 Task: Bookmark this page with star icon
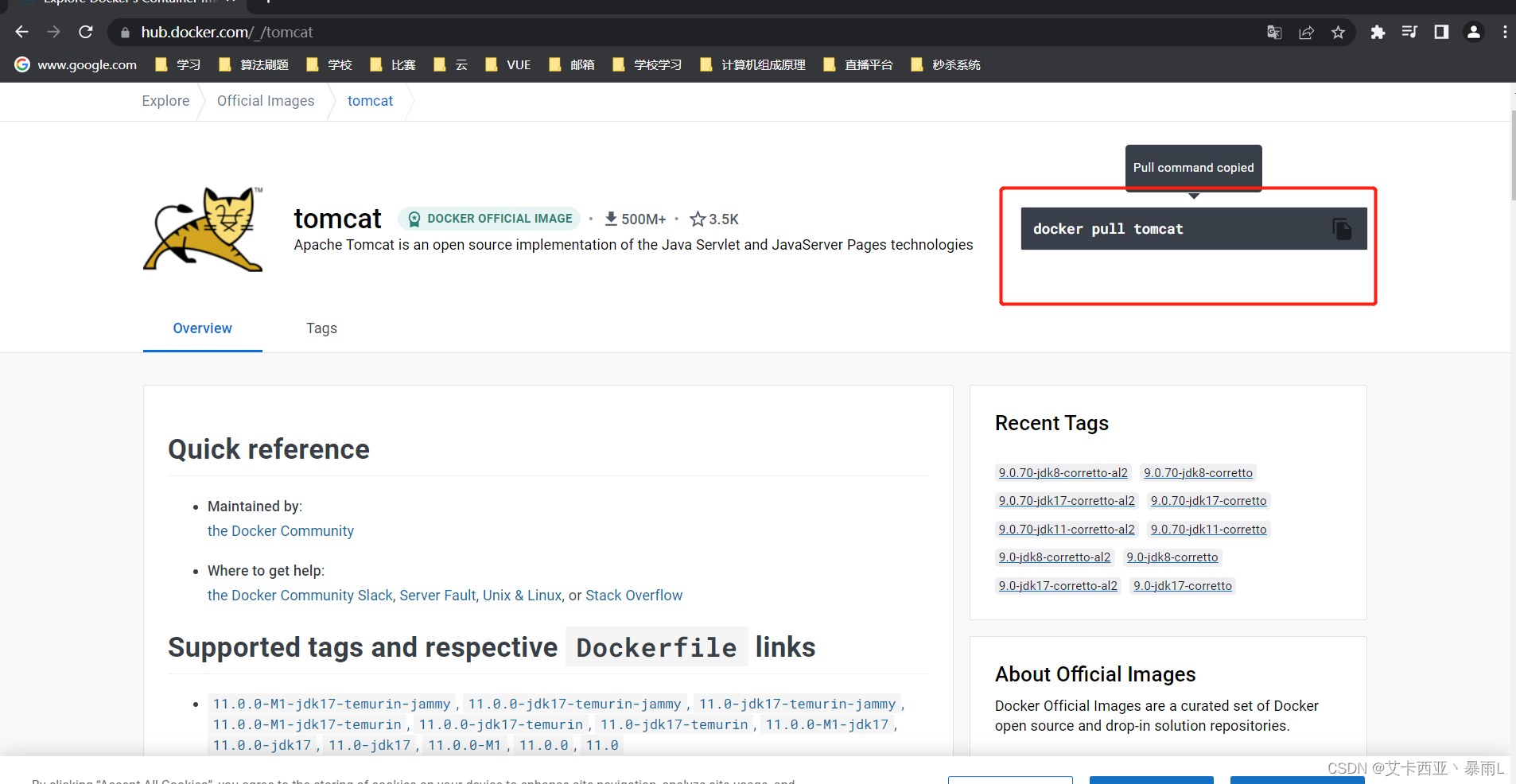point(1338,33)
